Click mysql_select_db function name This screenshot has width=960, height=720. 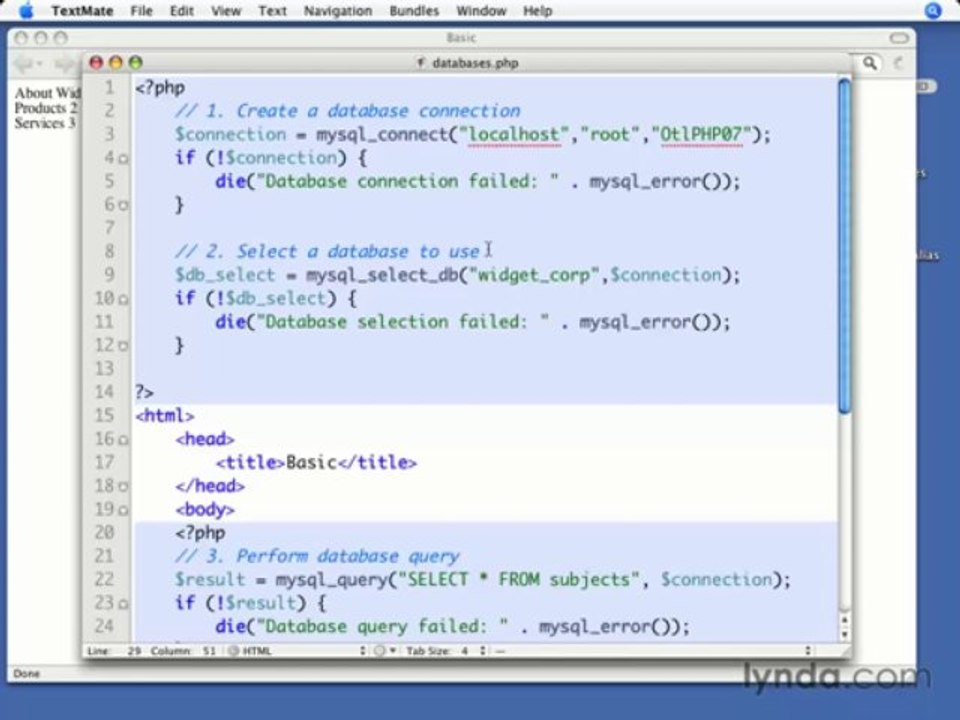(x=381, y=275)
